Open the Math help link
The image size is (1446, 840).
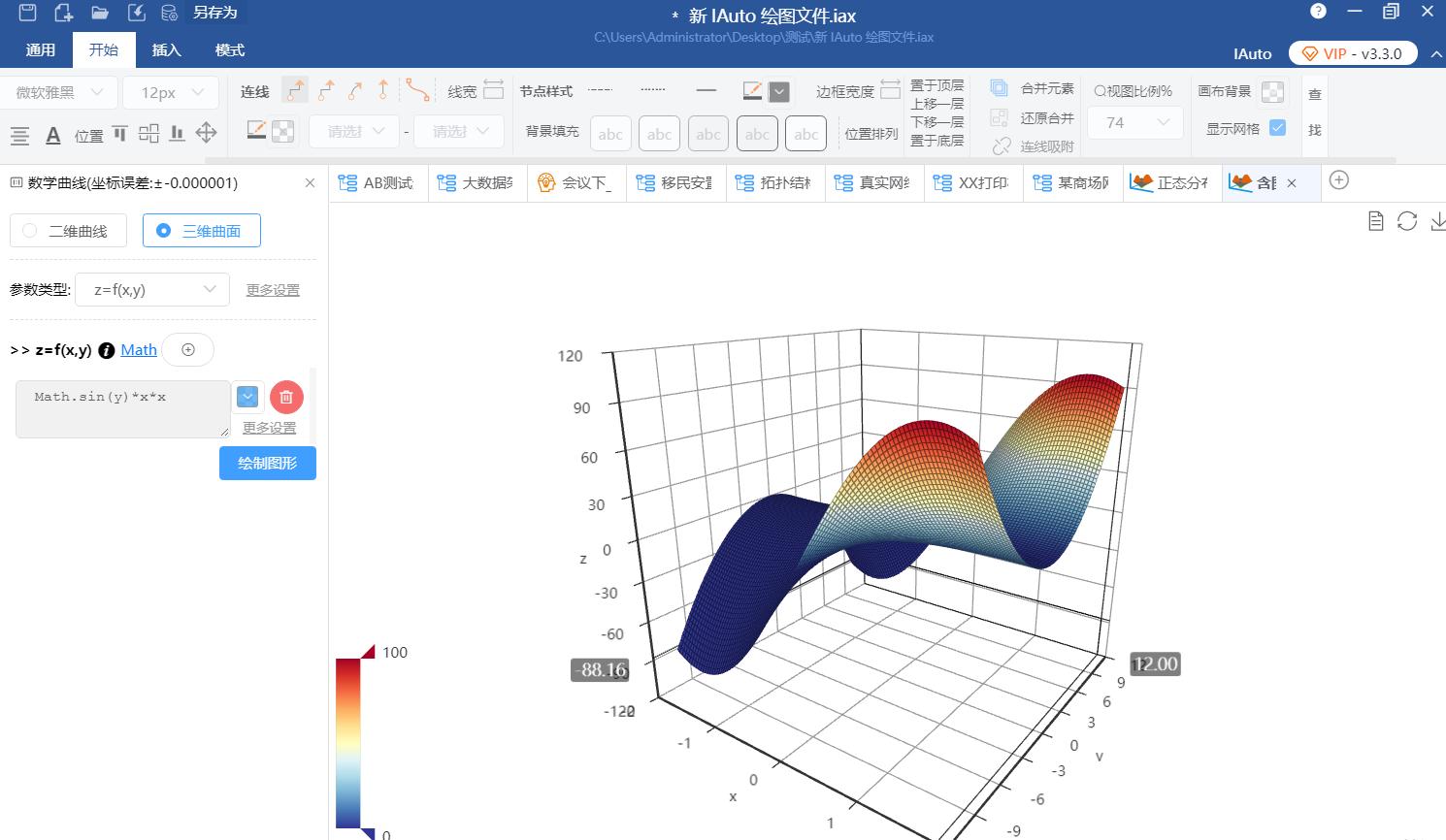coord(139,350)
